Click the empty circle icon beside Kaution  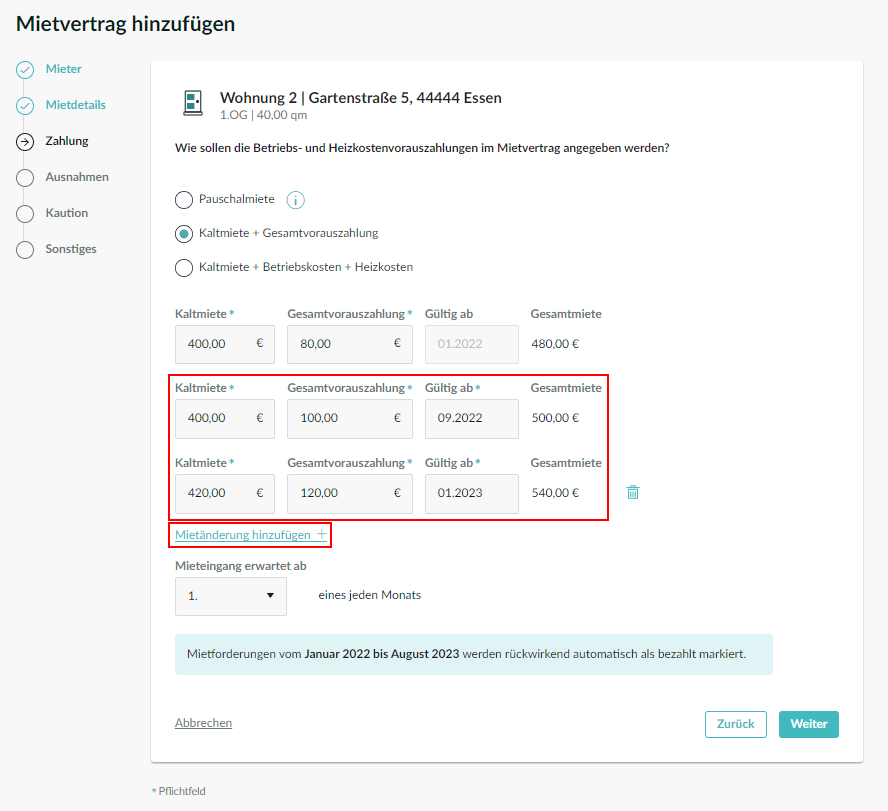[x=25, y=214]
